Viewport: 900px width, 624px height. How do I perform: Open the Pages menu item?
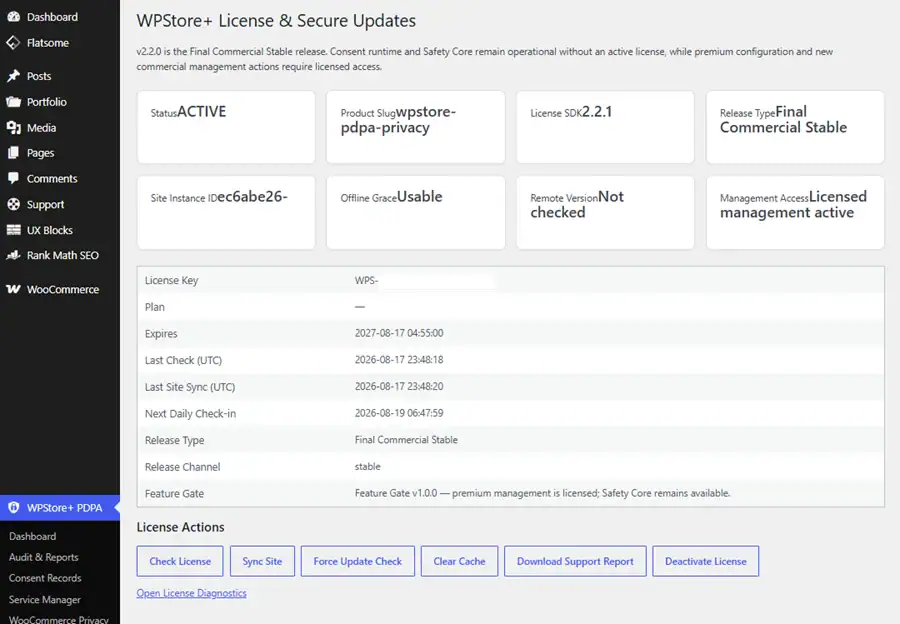click(x=60, y=153)
